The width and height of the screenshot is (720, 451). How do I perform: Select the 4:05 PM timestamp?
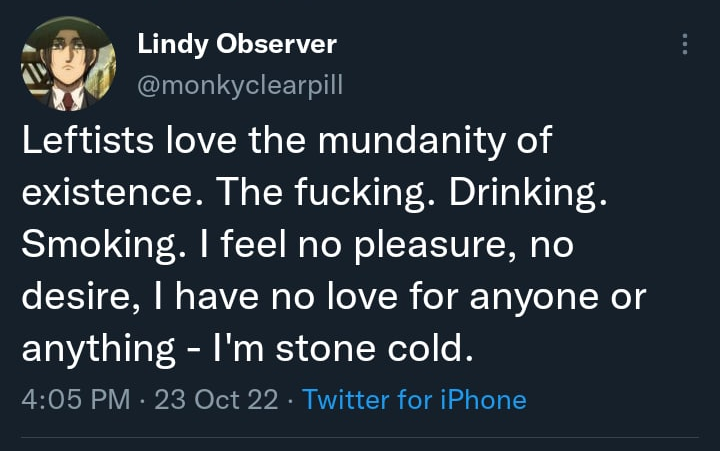pos(76,399)
